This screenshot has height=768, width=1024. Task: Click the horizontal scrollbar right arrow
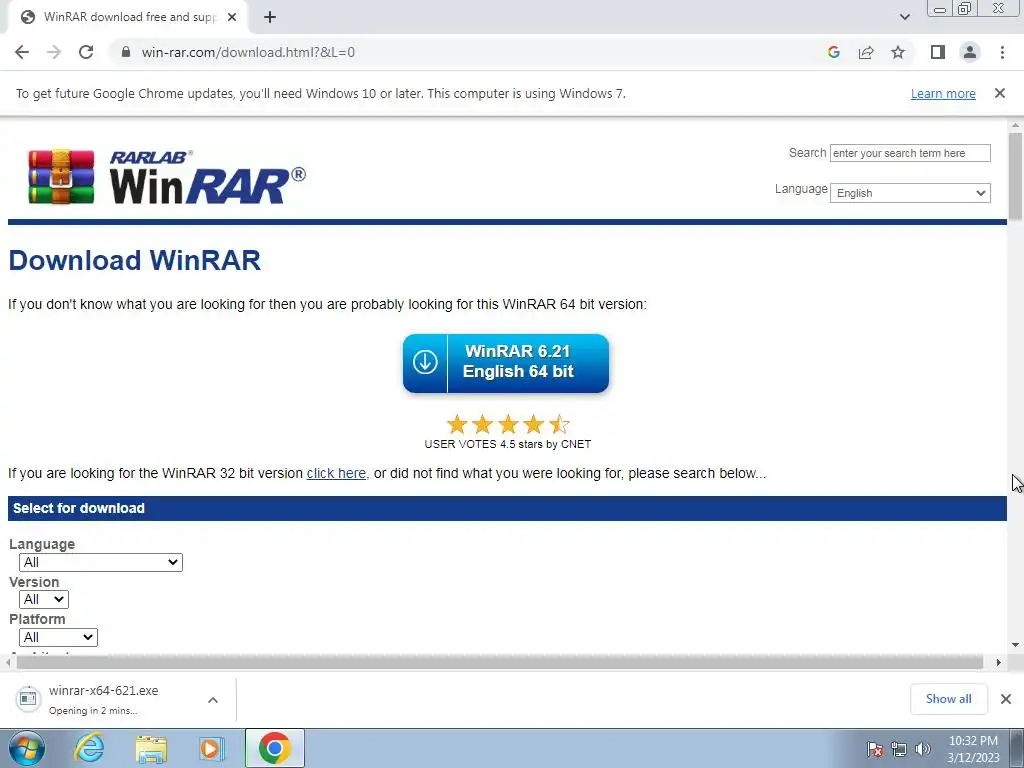coord(999,662)
